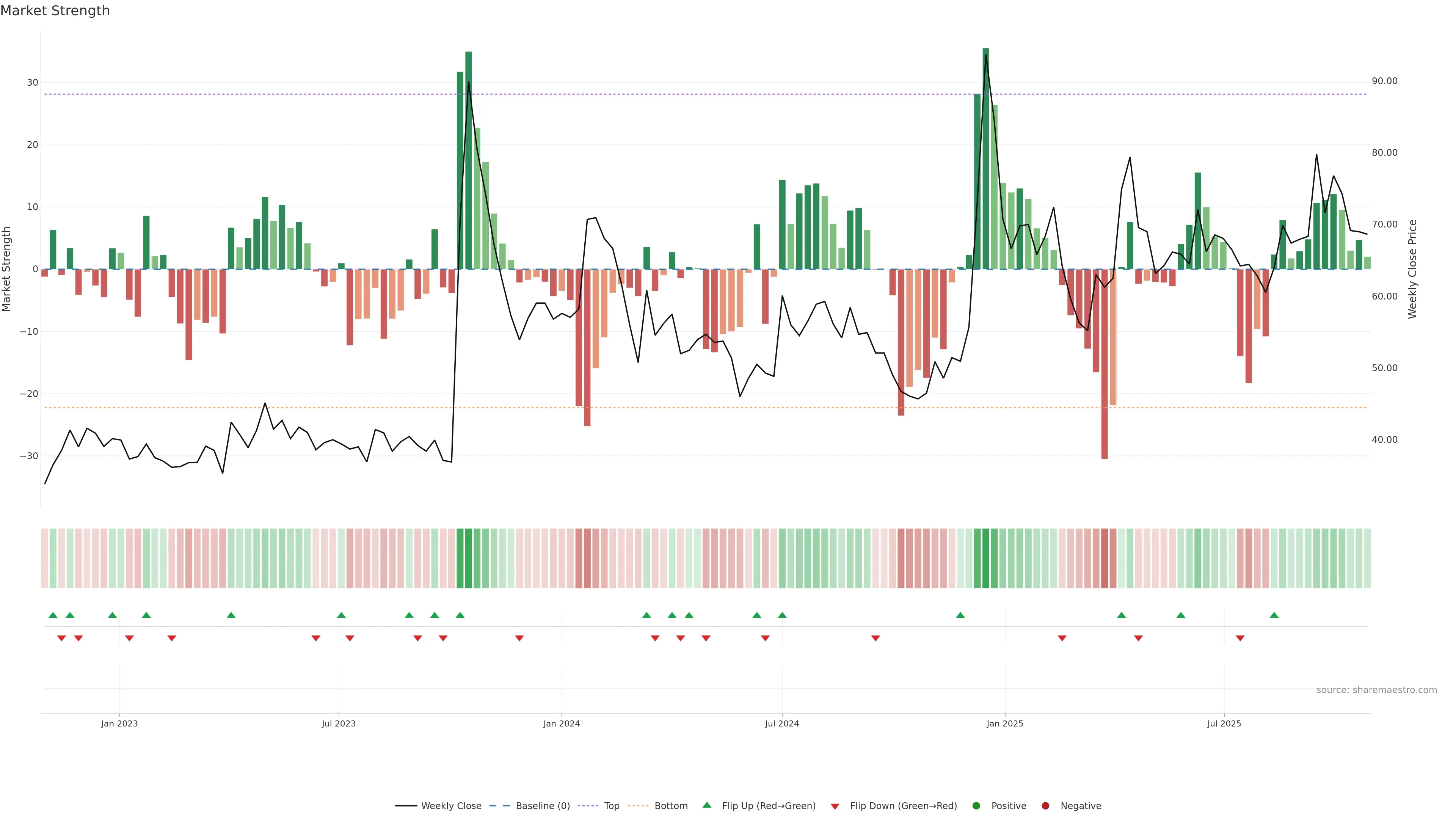The image size is (1456, 819).
Task: Click the rightmost green Flip Up triangle marker
Action: tap(1274, 615)
